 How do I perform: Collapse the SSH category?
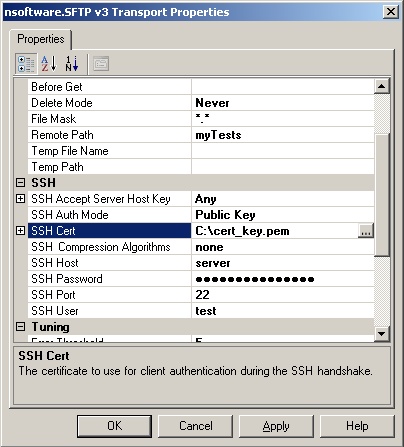20,182
